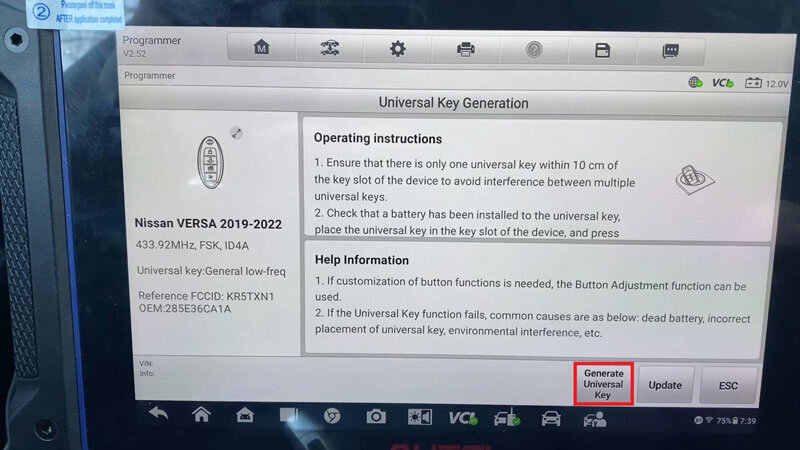Screen dimensions: 800x450
Task: Tap the Nissan key fob thumbnail
Action: pos(210,162)
